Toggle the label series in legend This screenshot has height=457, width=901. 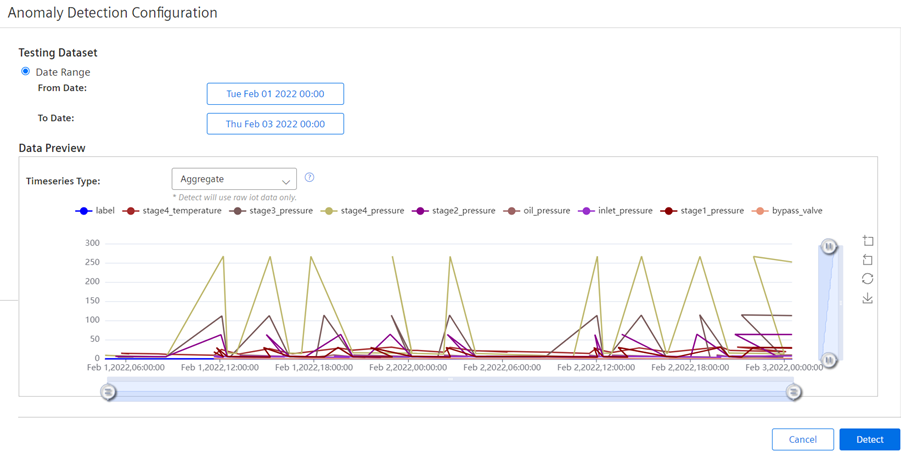pos(95,211)
